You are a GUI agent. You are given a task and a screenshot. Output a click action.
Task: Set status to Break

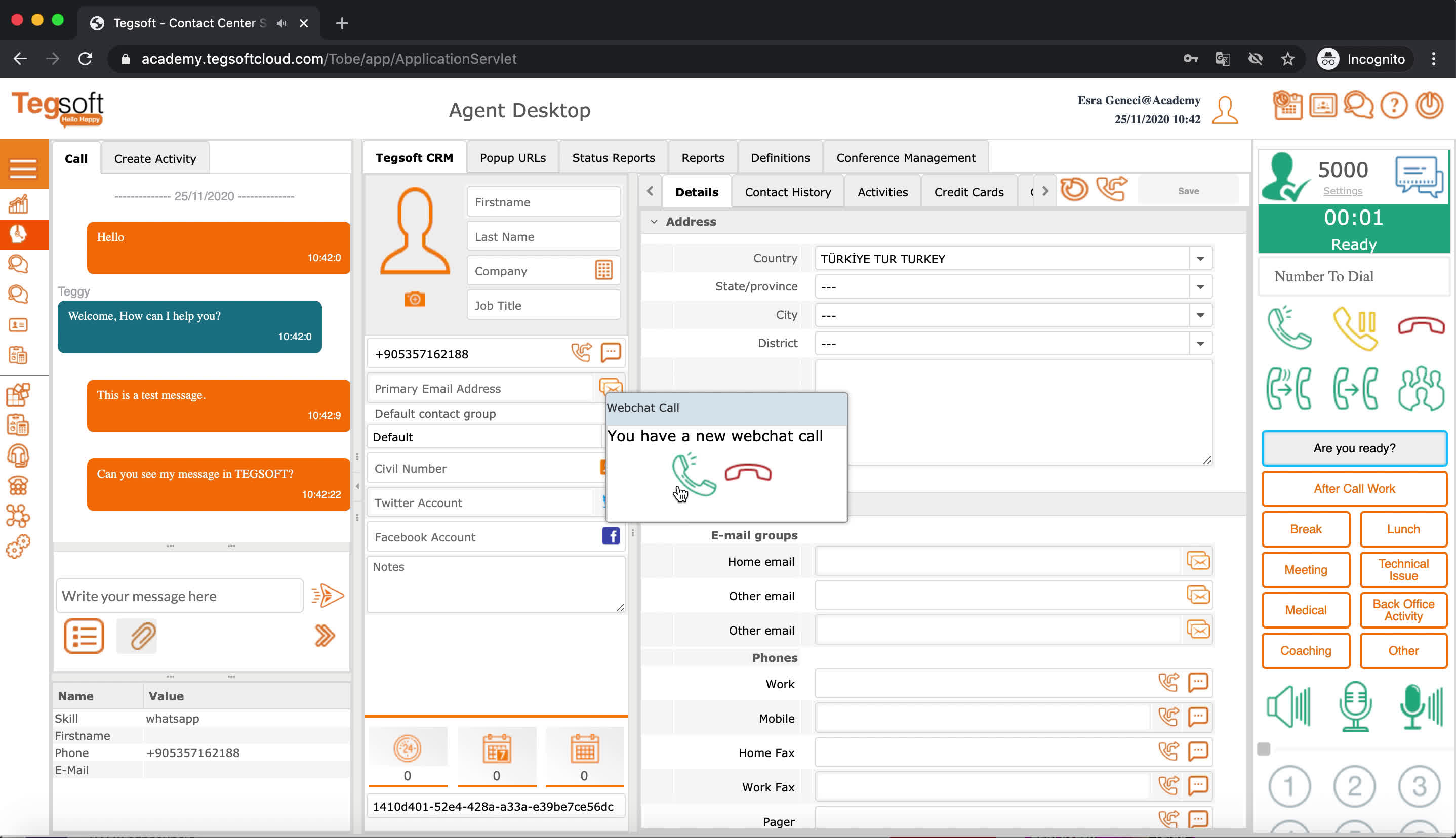[x=1305, y=529]
